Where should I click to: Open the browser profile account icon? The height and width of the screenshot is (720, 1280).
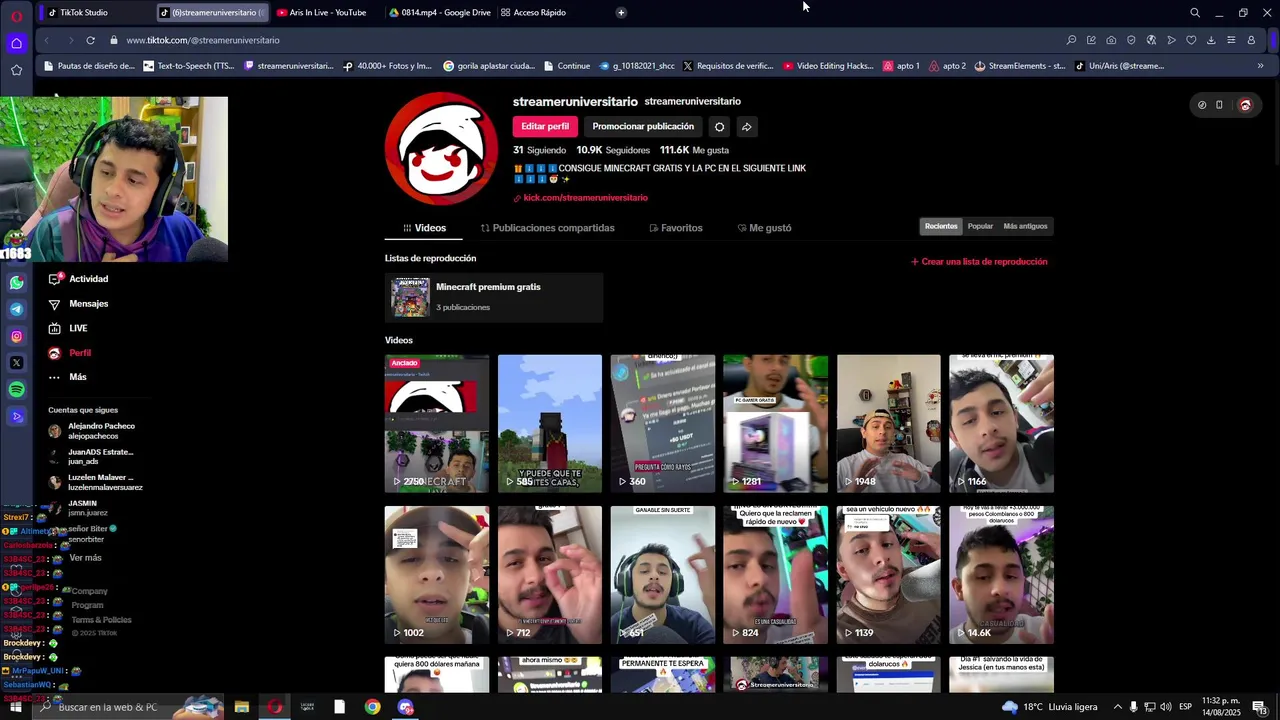(1251, 40)
